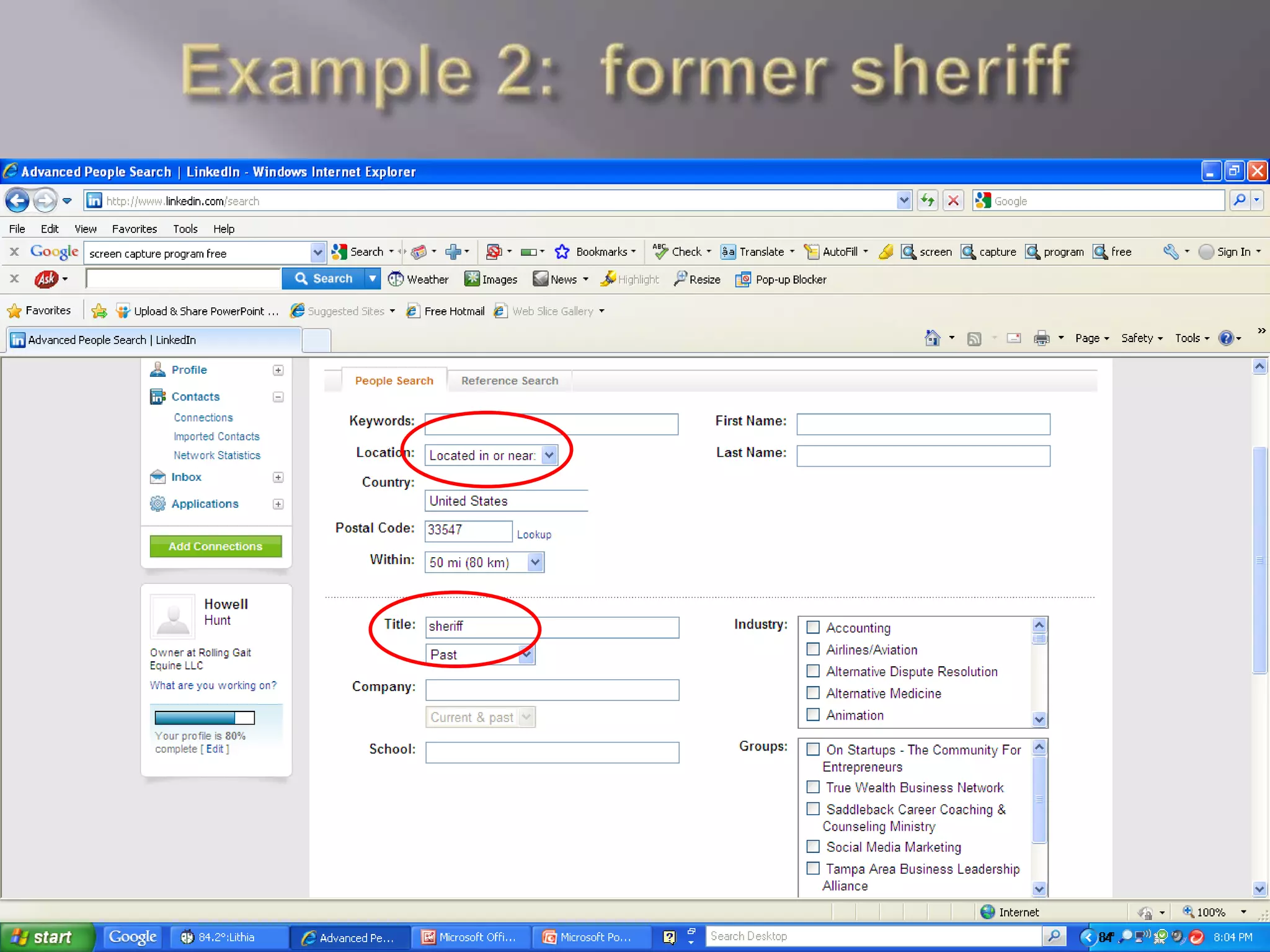The width and height of the screenshot is (1270, 952).
Task: Expand the Applications sidebar section
Action: tap(278, 504)
